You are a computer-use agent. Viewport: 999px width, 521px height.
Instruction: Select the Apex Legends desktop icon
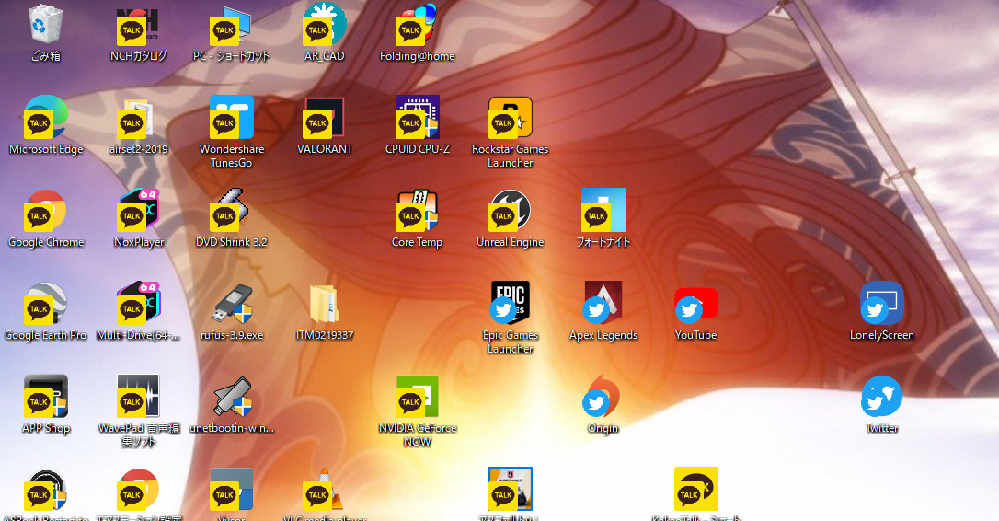click(x=603, y=303)
